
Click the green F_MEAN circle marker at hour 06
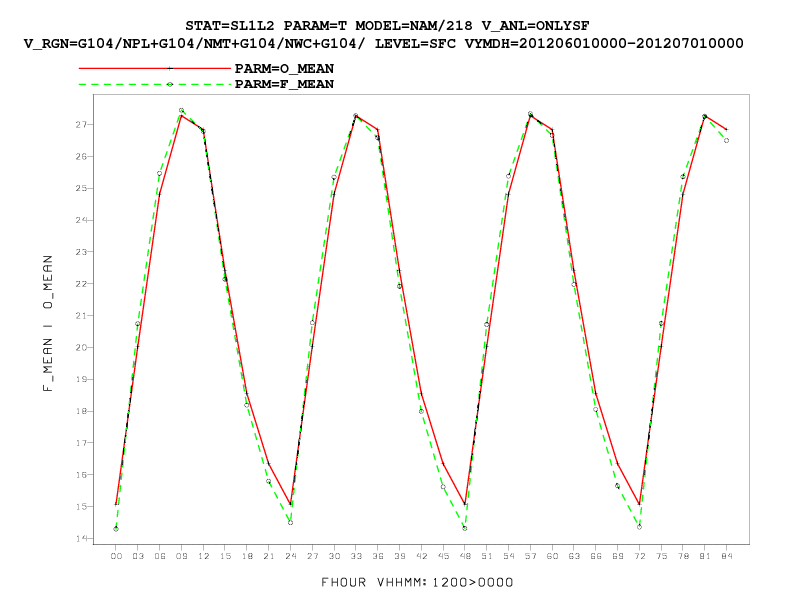click(160, 174)
